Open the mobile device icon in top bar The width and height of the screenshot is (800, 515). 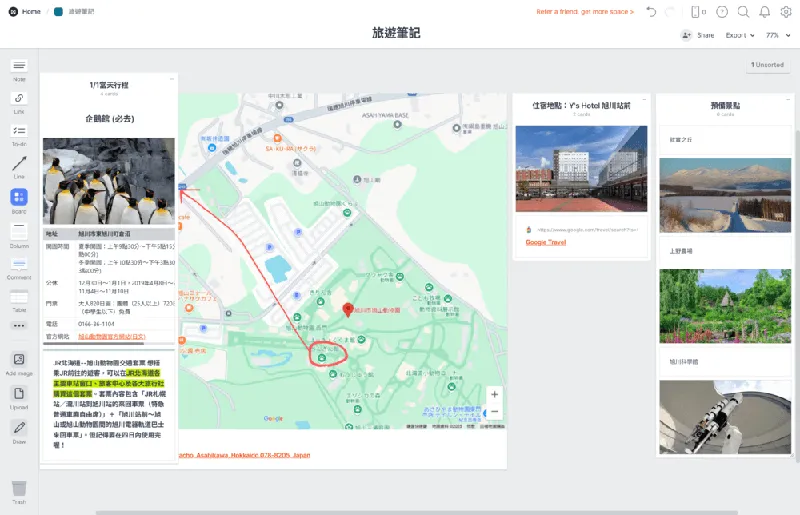click(x=695, y=11)
